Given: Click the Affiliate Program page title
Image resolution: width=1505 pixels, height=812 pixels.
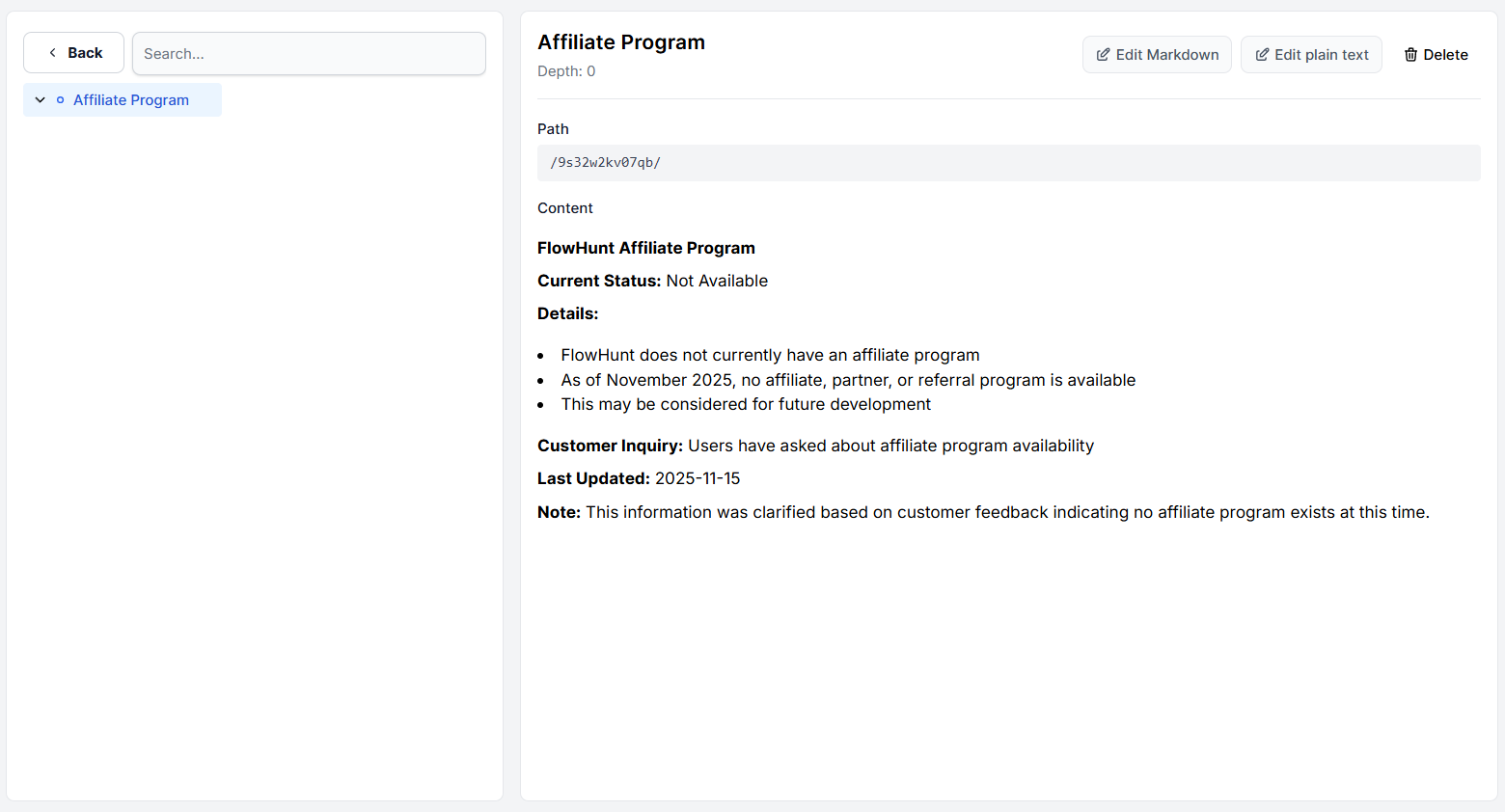Looking at the screenshot, I should click(621, 42).
